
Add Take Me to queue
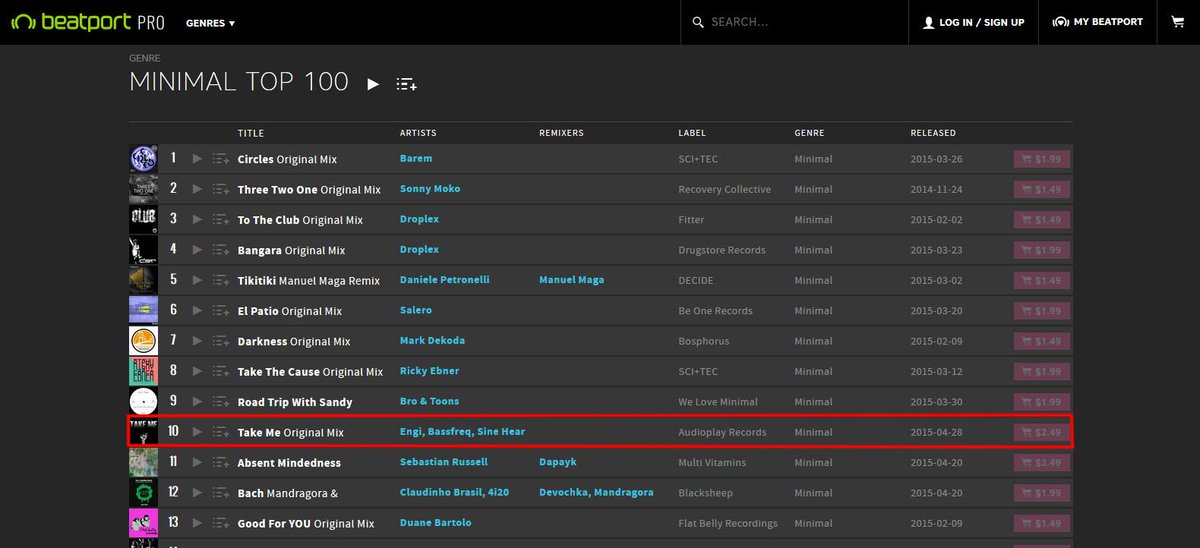pos(221,432)
